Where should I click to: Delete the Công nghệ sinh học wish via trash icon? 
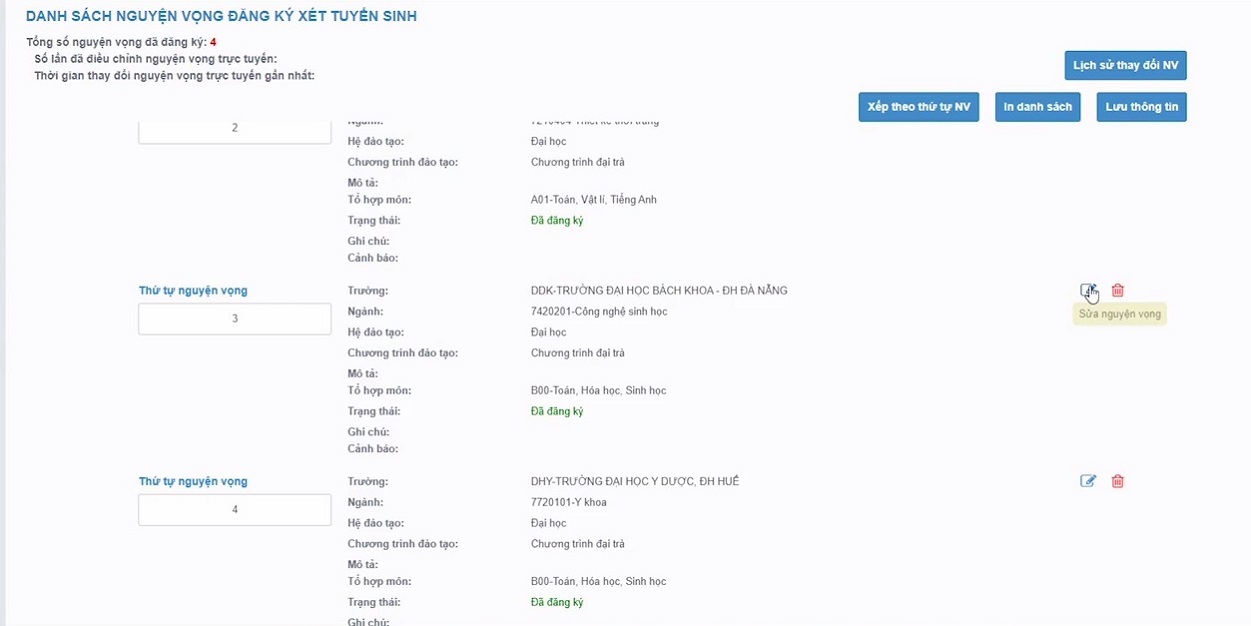[x=1118, y=291]
